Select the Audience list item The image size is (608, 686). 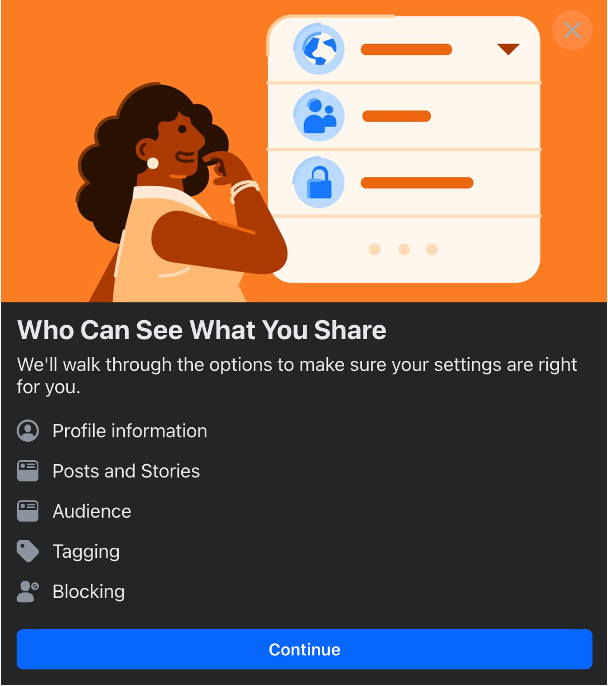[x=74, y=511]
